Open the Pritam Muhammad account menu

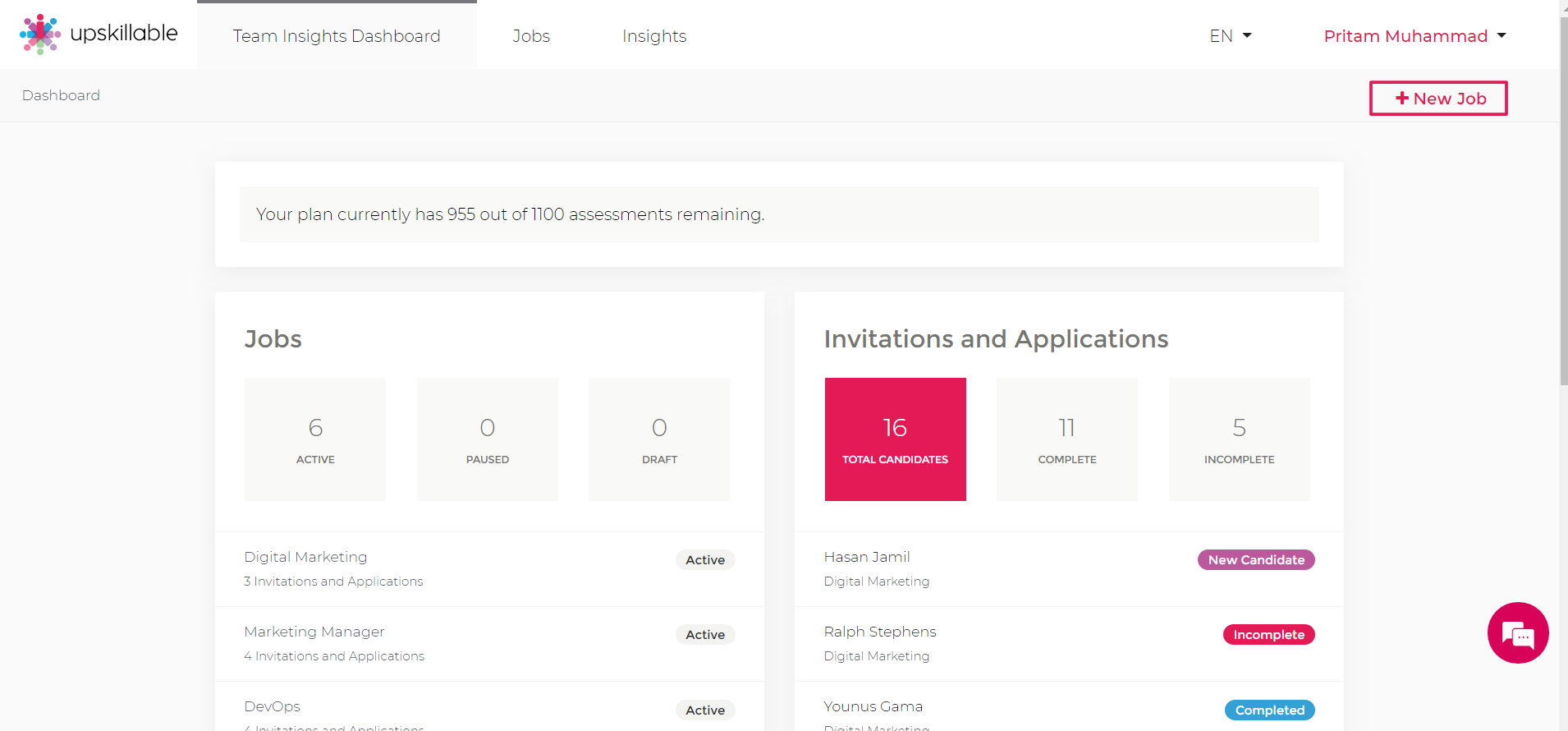pyautogui.click(x=1415, y=36)
